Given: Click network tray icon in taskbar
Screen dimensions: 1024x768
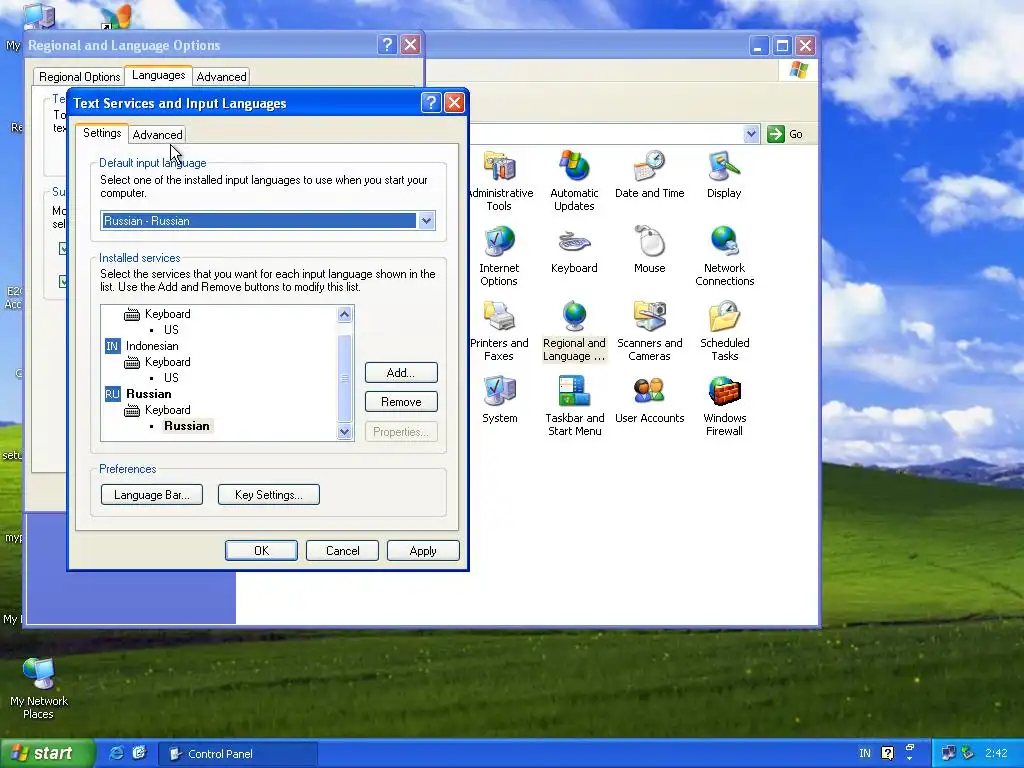Looking at the screenshot, I should point(948,753).
